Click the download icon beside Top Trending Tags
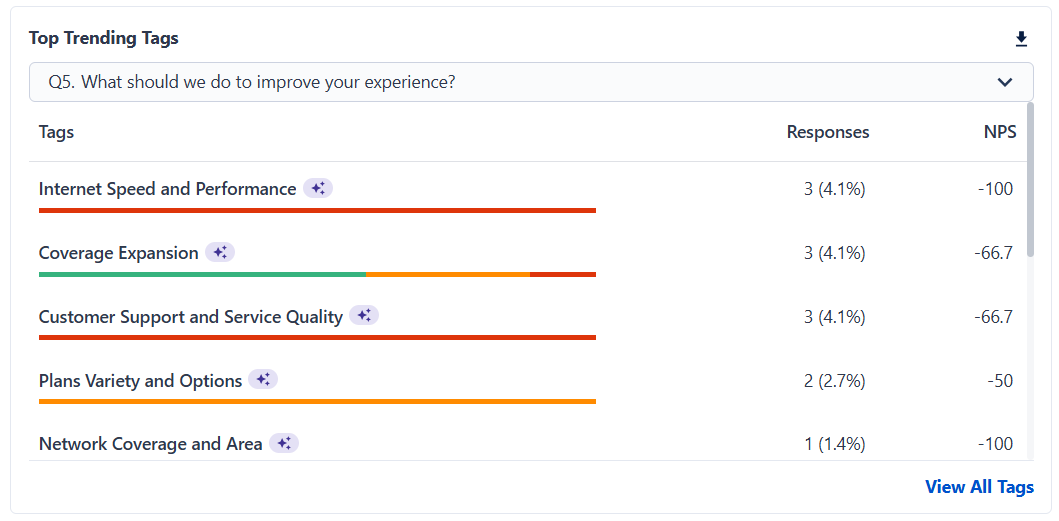This screenshot has height=521, width=1059. [1021, 39]
